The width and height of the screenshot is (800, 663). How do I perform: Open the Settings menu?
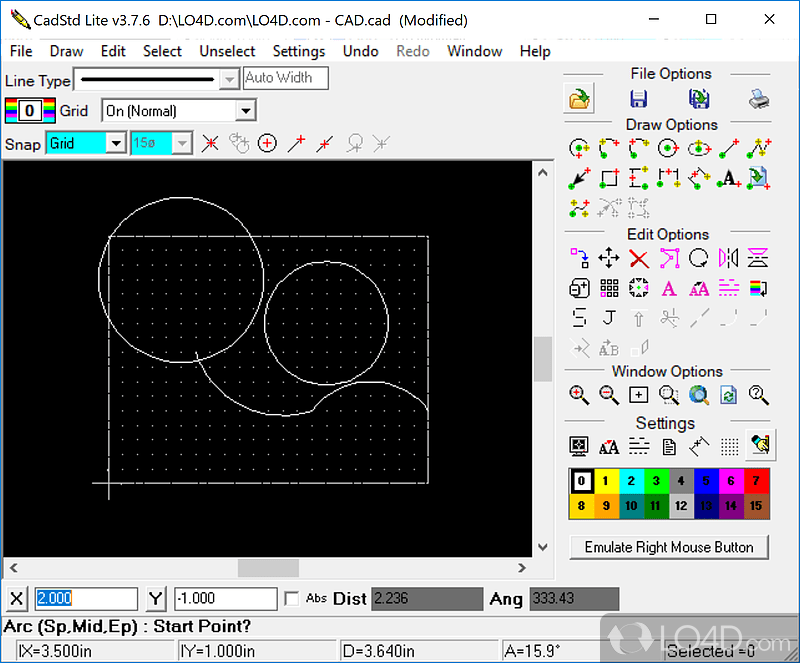(x=299, y=51)
